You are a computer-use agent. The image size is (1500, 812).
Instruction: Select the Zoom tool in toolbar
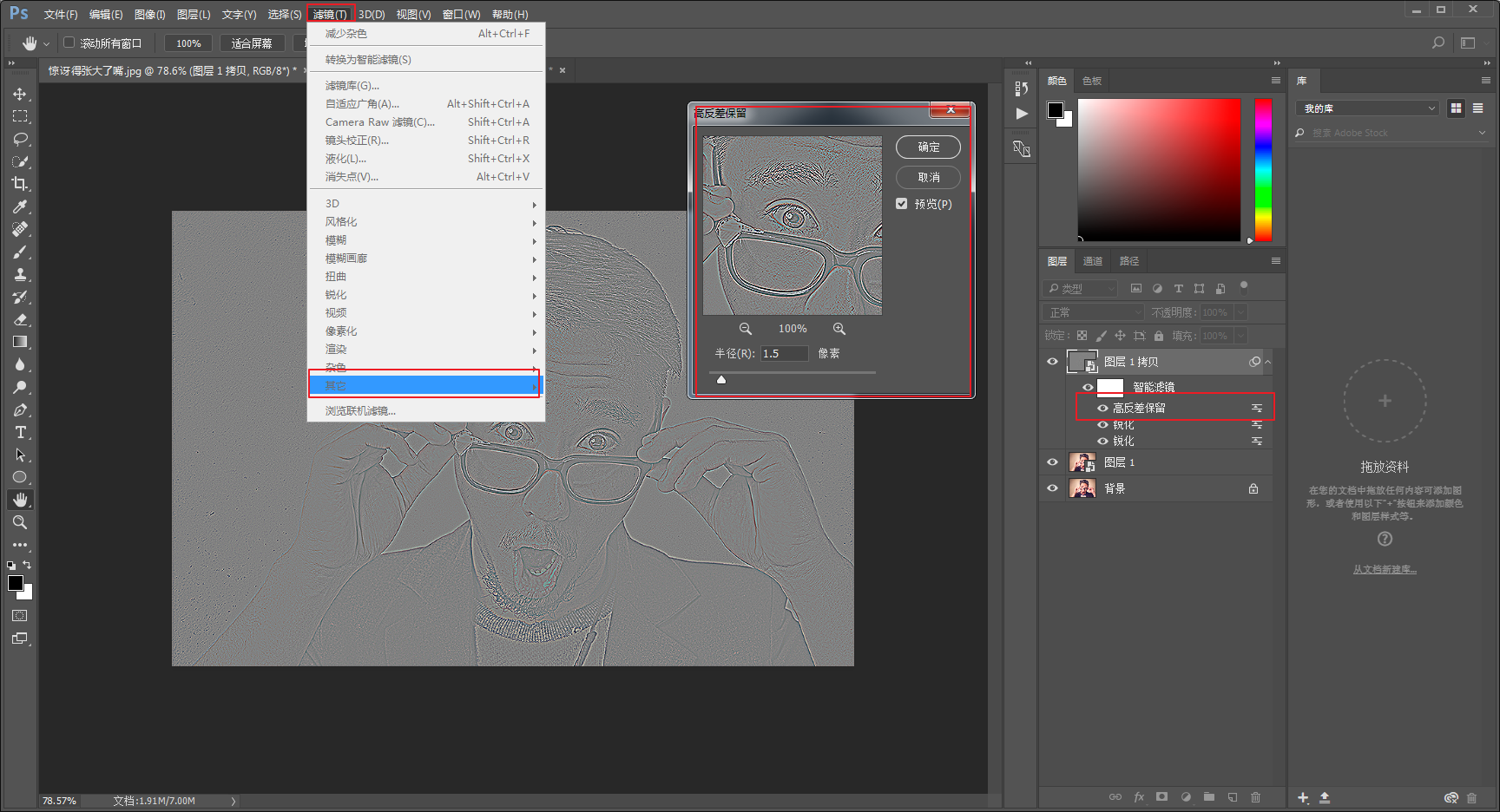19,522
